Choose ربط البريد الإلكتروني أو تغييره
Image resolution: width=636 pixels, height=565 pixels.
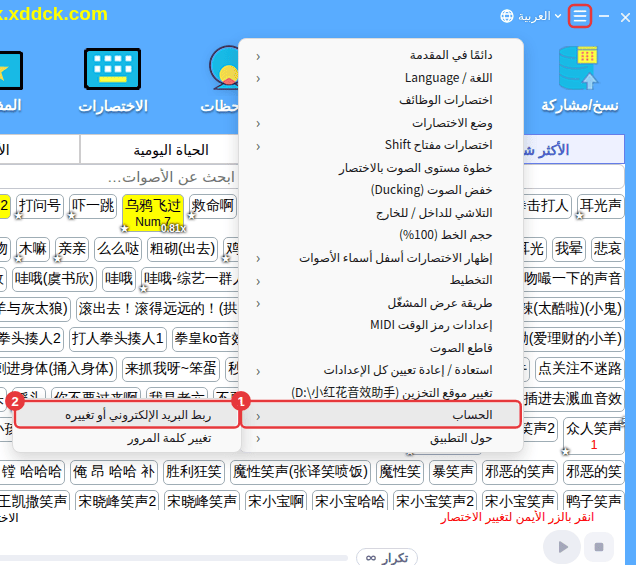coord(127,415)
